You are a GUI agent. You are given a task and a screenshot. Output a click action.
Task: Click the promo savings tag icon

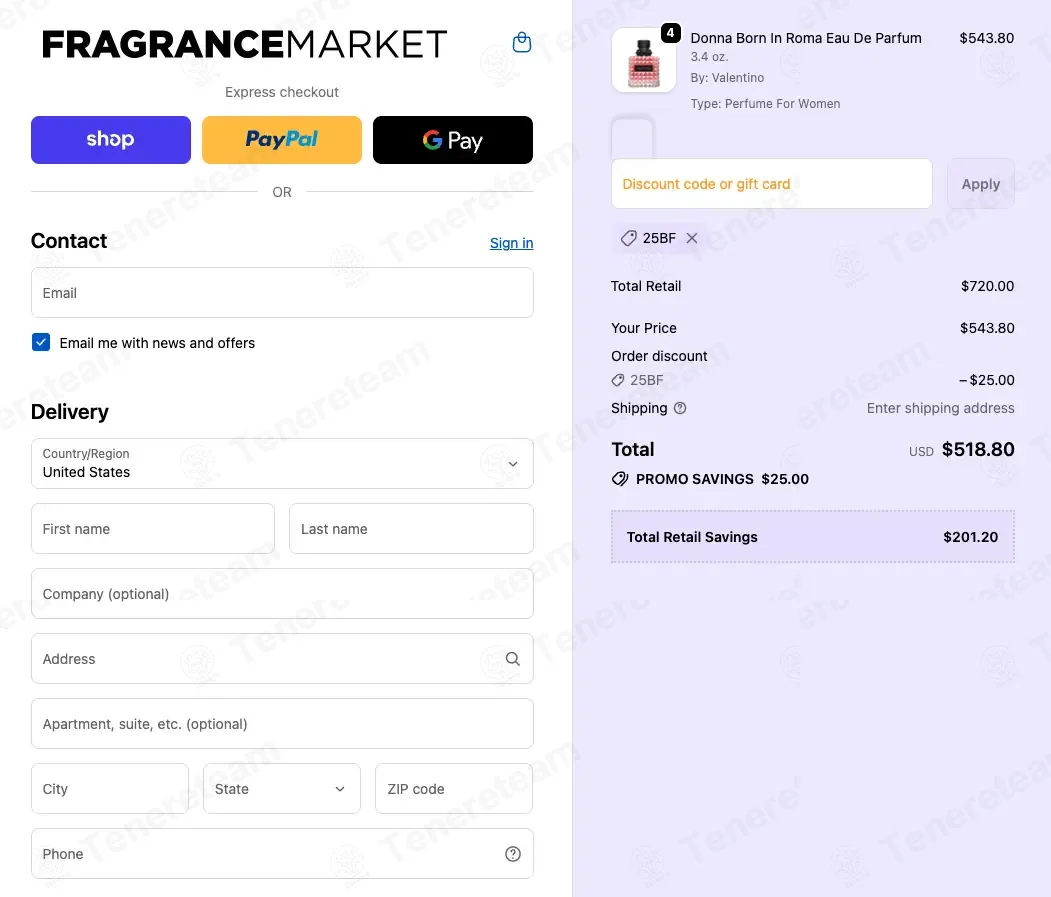point(620,479)
